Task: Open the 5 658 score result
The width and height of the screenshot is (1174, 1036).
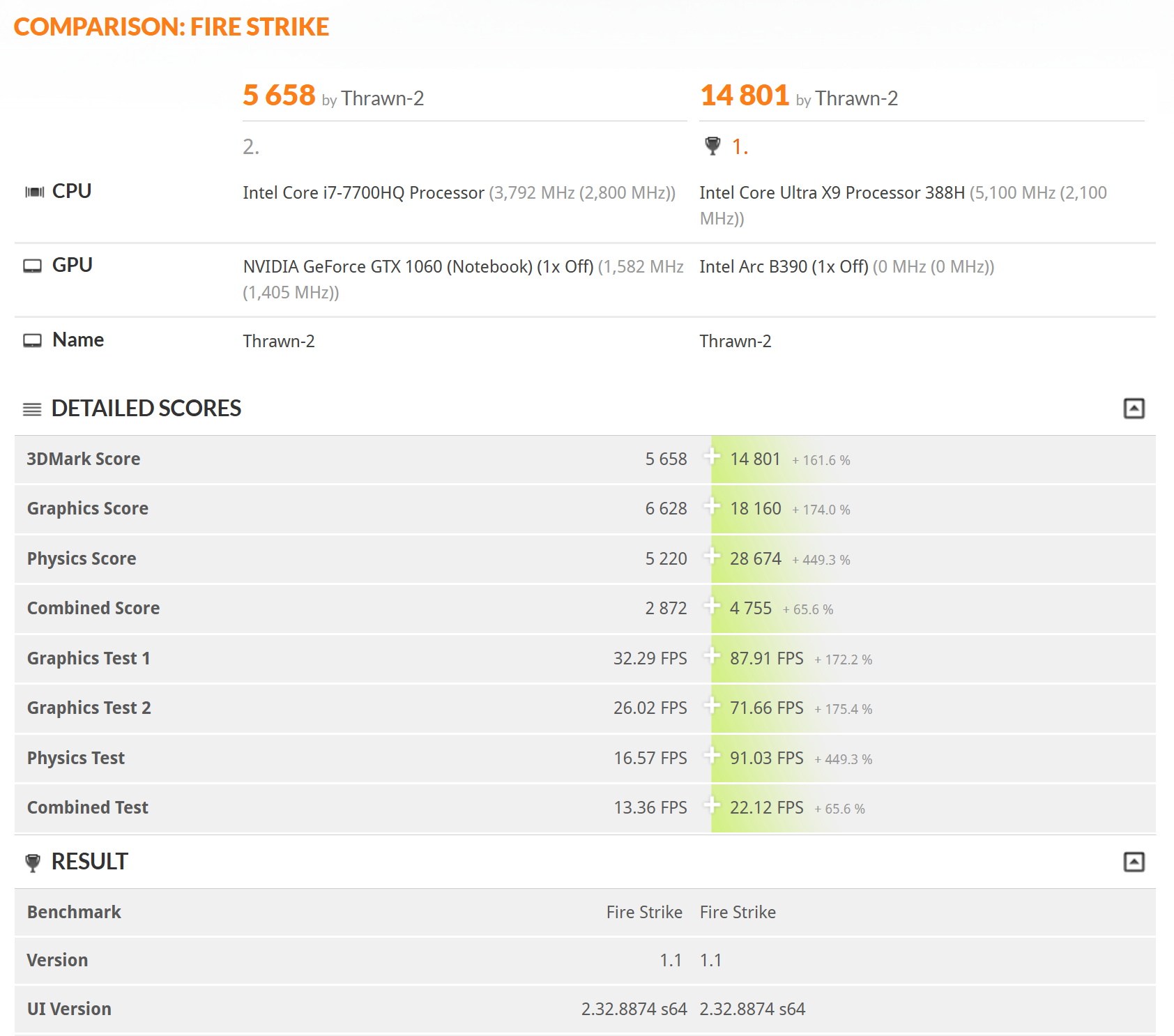Action: click(x=279, y=96)
